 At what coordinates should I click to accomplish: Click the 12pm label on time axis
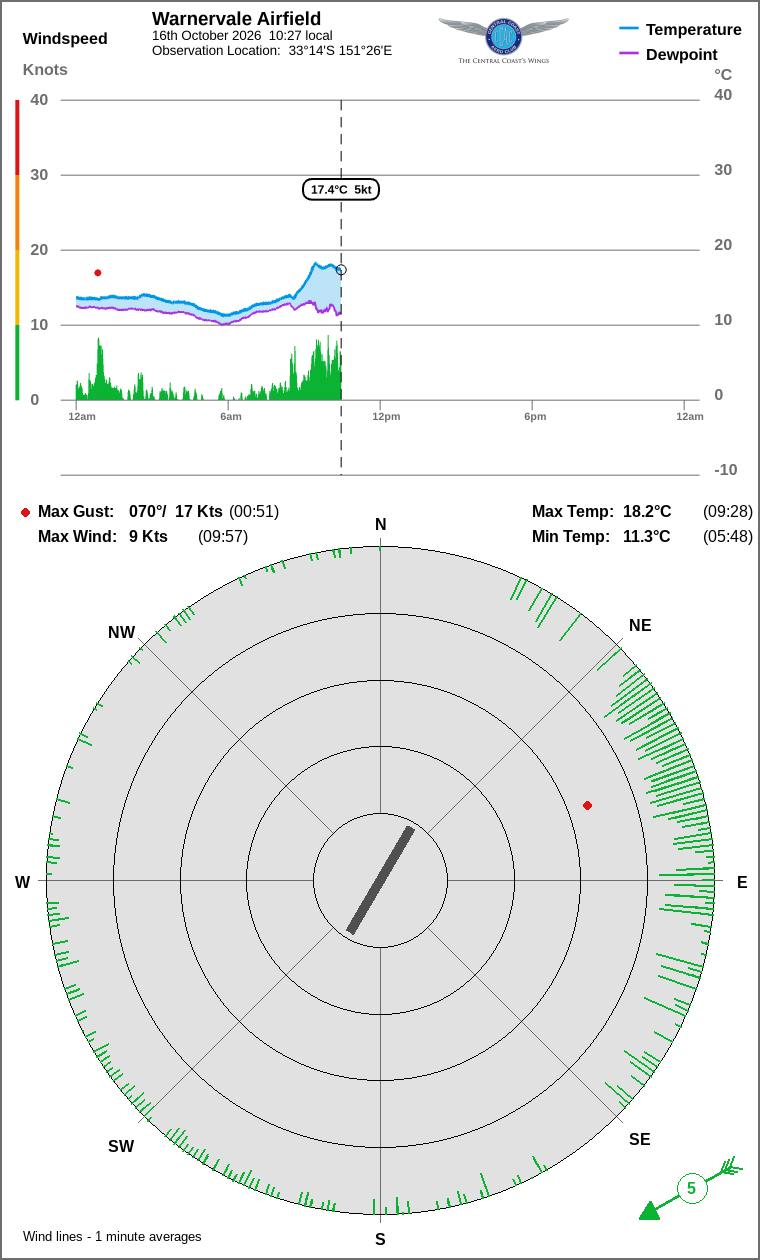386,416
